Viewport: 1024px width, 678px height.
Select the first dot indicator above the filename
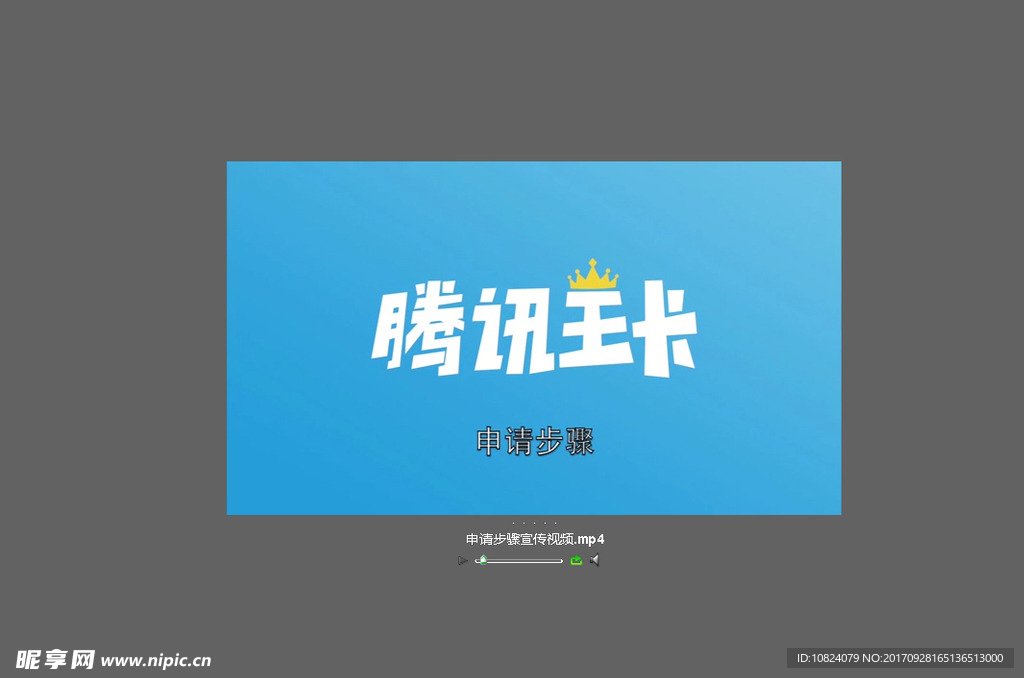514,523
